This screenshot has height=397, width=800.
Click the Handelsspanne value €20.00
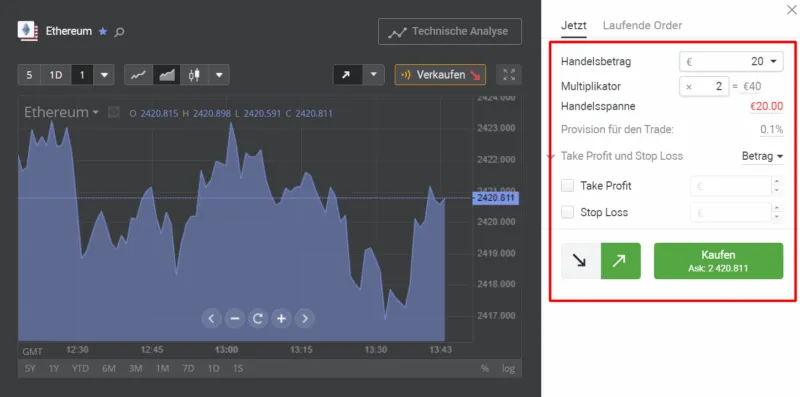766,107
